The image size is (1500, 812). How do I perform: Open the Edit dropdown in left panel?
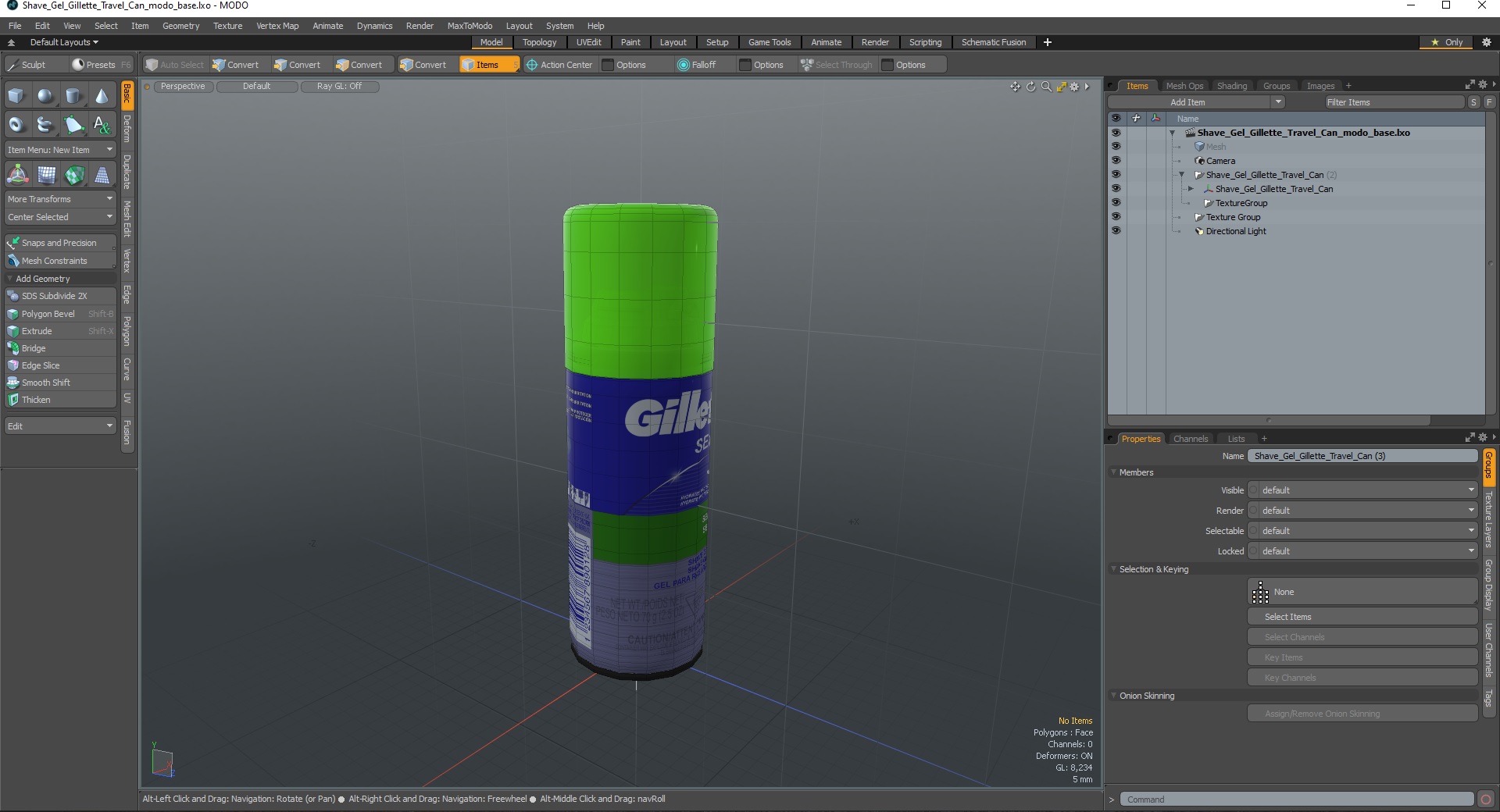60,426
